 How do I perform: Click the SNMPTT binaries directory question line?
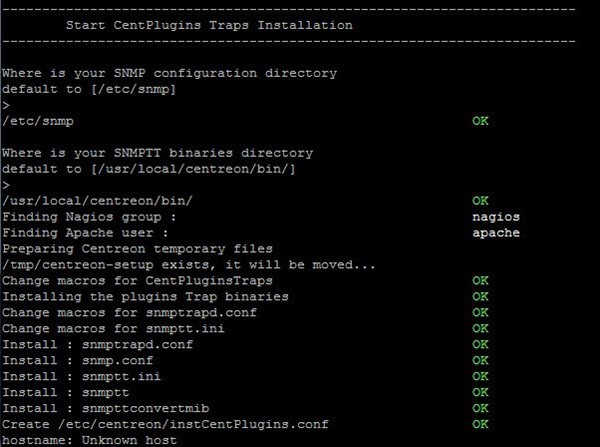coord(158,153)
